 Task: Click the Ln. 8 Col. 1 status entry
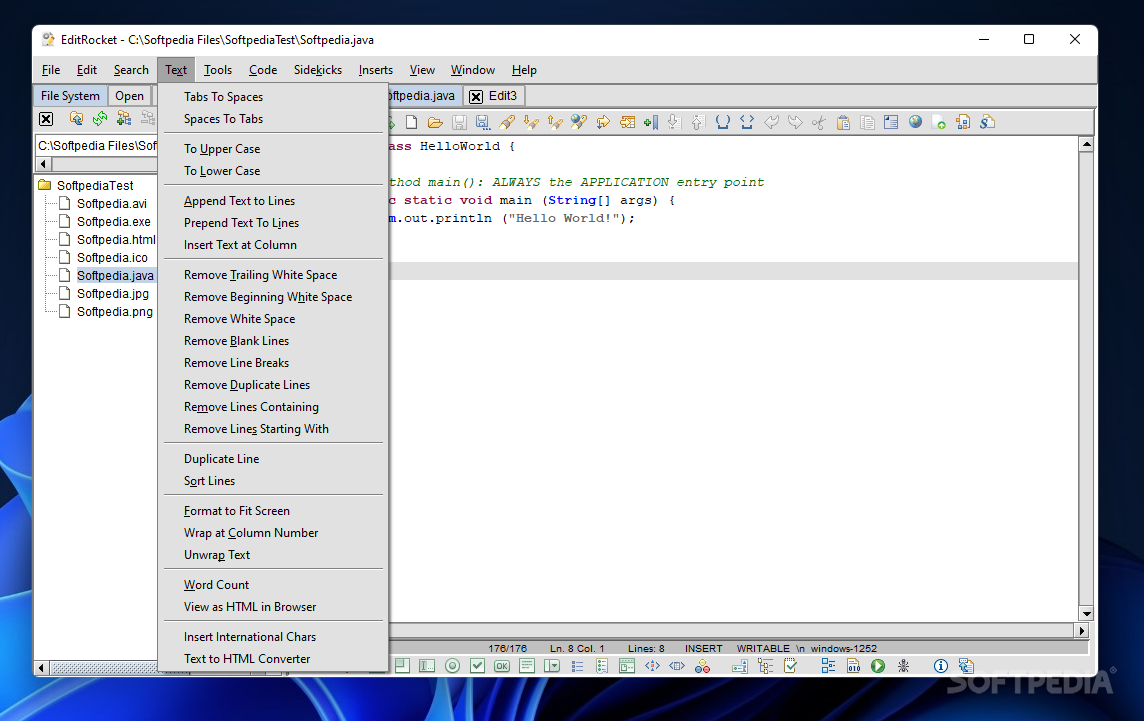pos(577,648)
